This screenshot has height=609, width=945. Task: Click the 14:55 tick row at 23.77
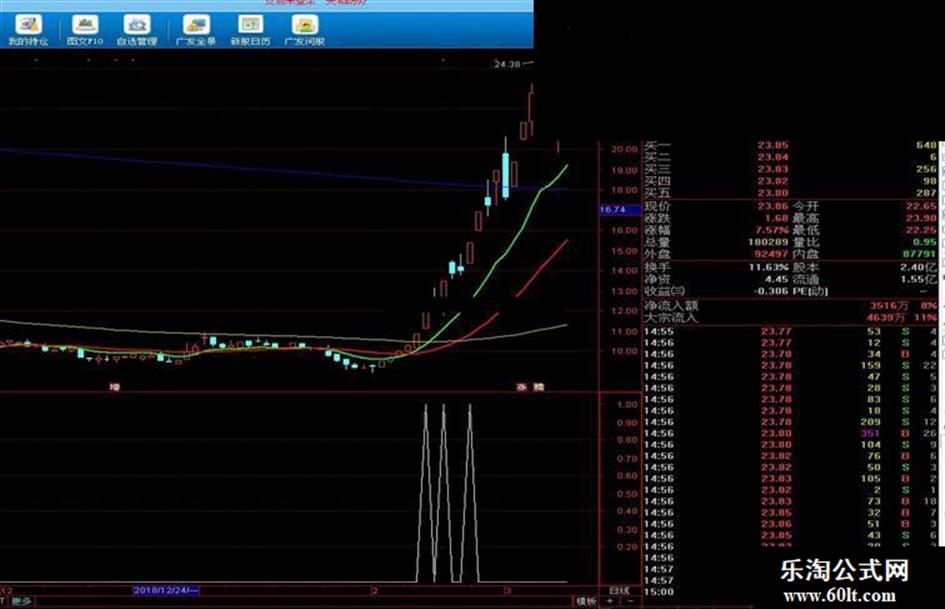(x=790, y=331)
